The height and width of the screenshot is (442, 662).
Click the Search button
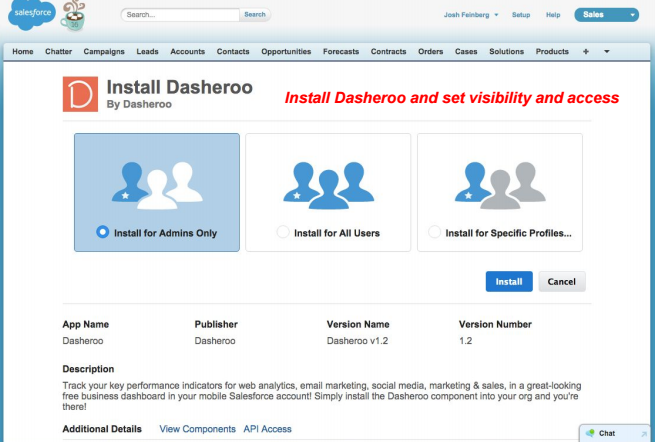pyautogui.click(x=255, y=14)
